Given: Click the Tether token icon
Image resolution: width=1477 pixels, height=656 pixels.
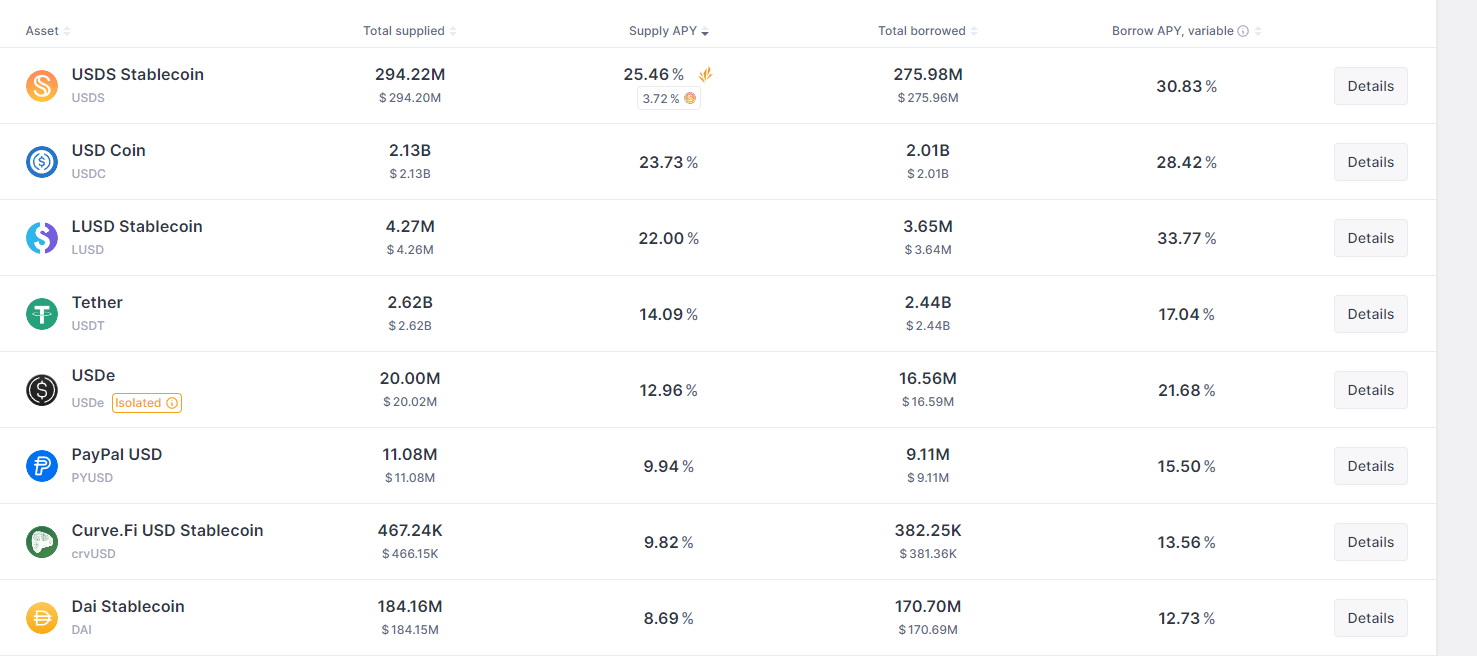Looking at the screenshot, I should [42, 314].
